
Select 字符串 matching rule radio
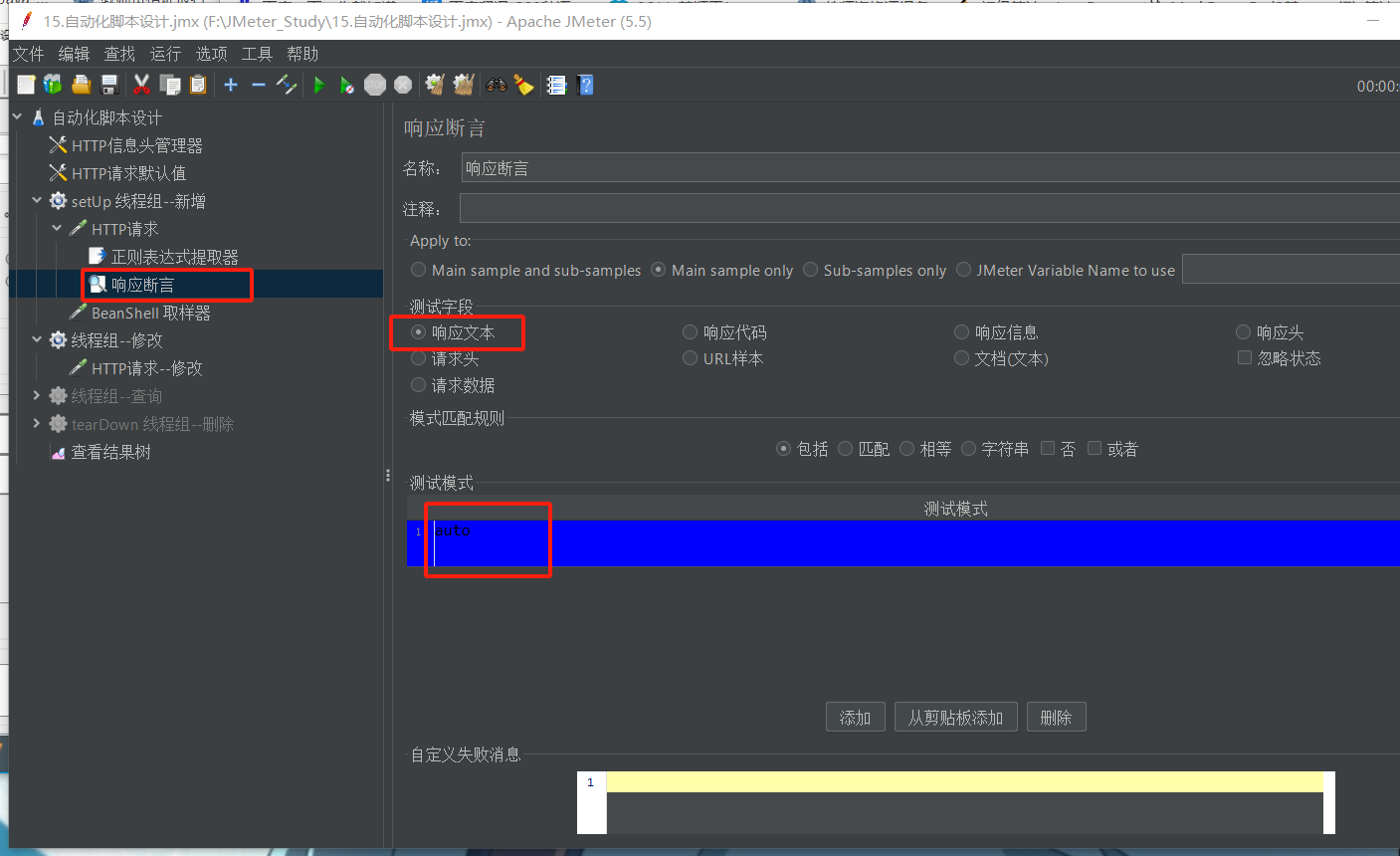tap(969, 449)
